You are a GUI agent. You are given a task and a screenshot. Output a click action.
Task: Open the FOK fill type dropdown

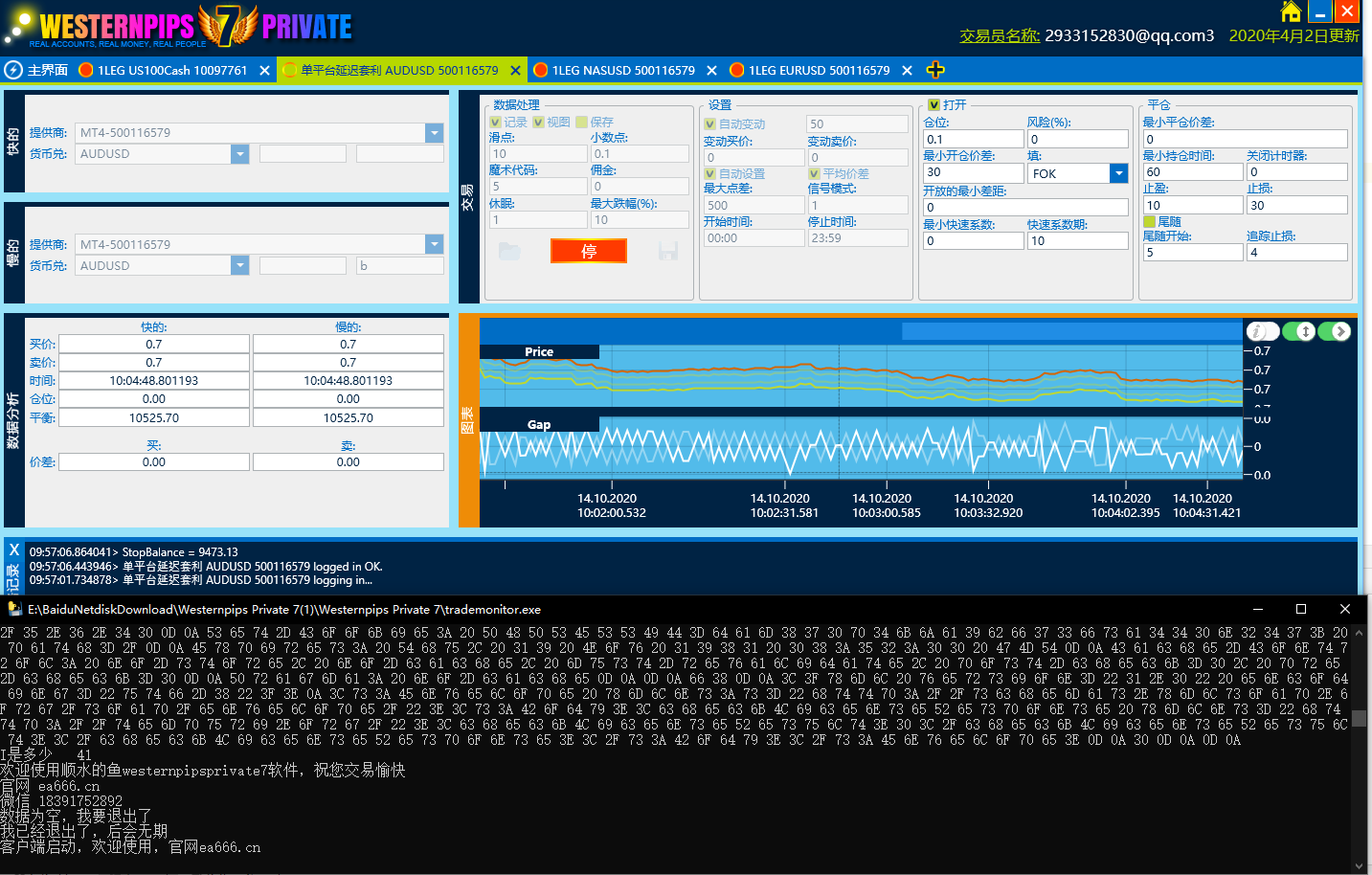click(1118, 173)
